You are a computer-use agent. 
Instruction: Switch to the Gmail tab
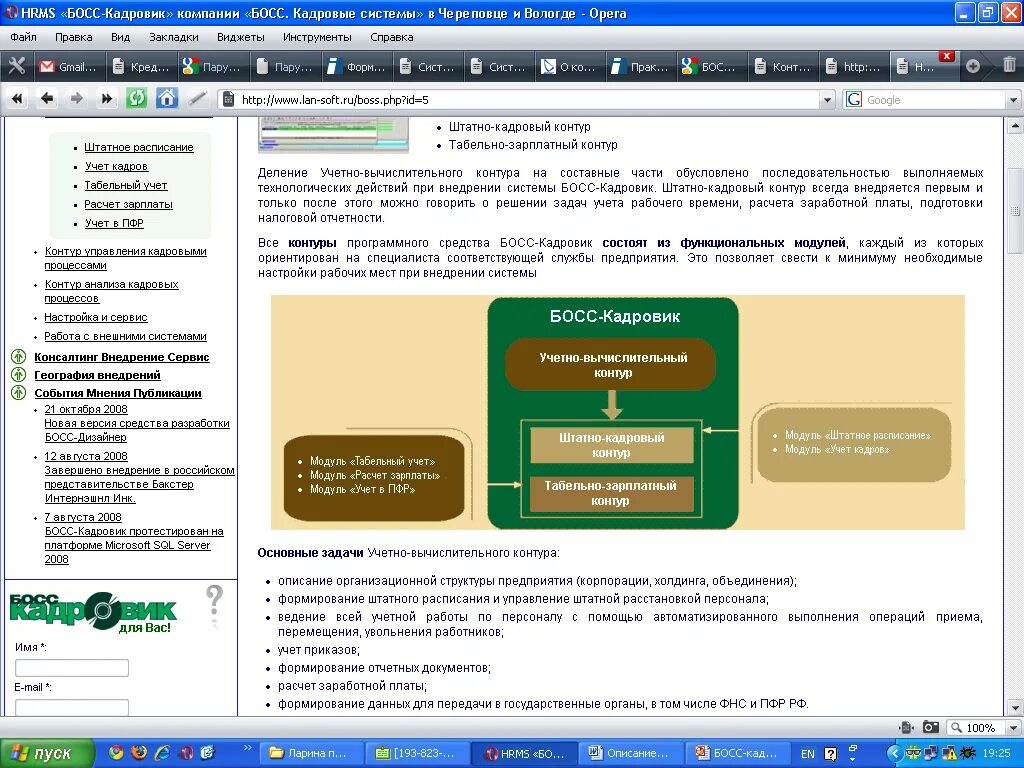(69, 67)
